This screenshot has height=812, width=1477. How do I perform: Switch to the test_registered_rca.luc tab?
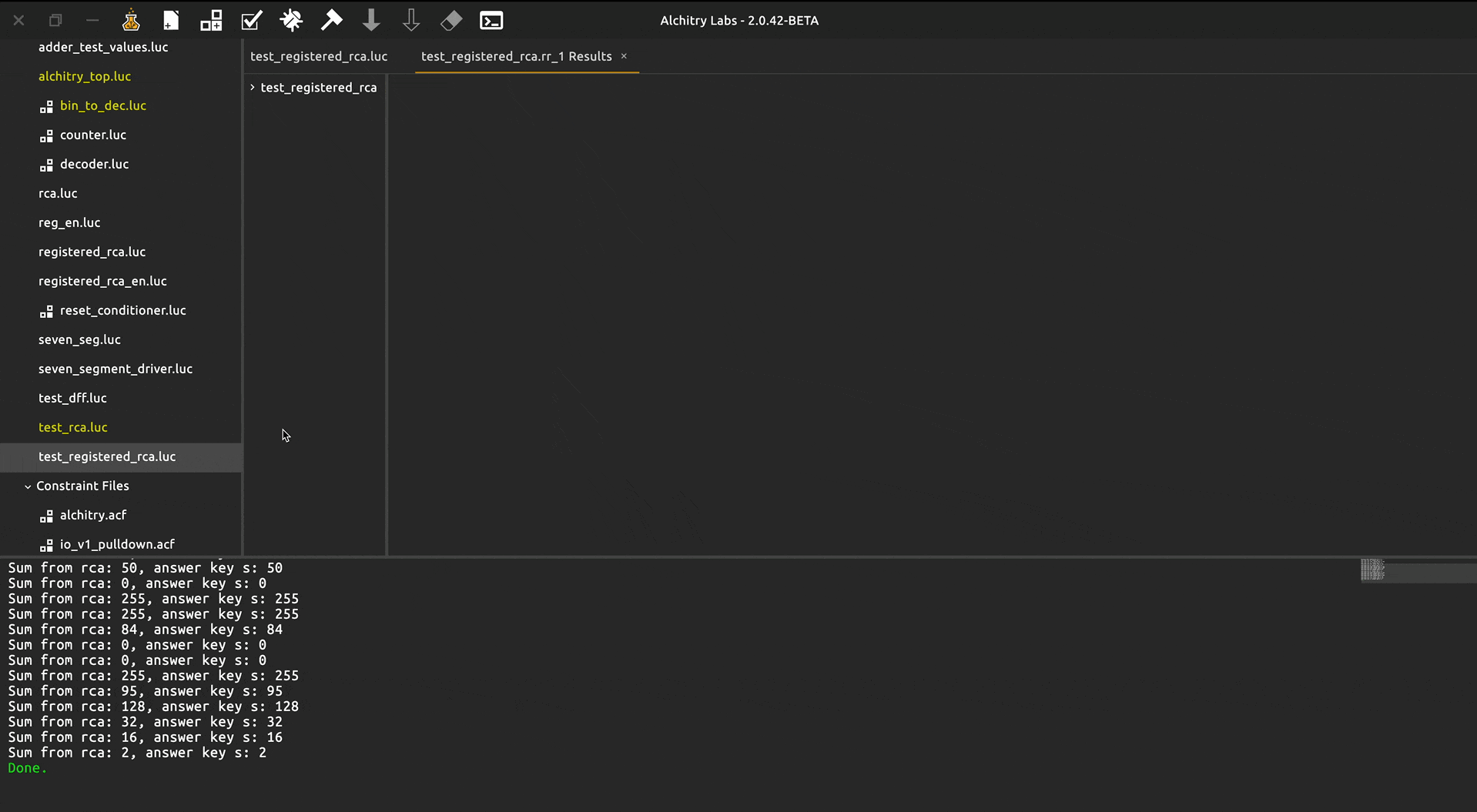tap(319, 56)
